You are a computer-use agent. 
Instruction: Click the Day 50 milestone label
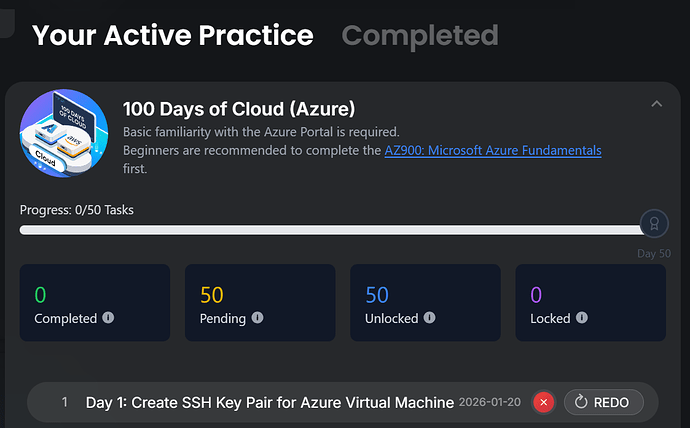click(x=654, y=253)
